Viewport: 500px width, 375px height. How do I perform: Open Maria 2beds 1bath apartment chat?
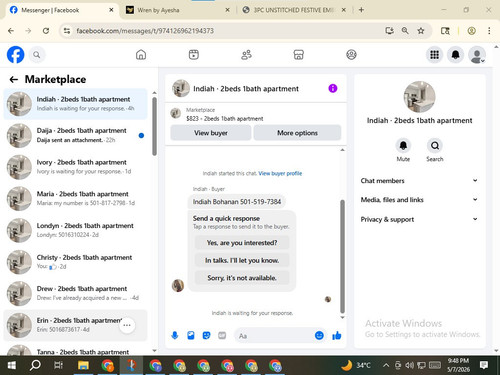click(x=75, y=199)
